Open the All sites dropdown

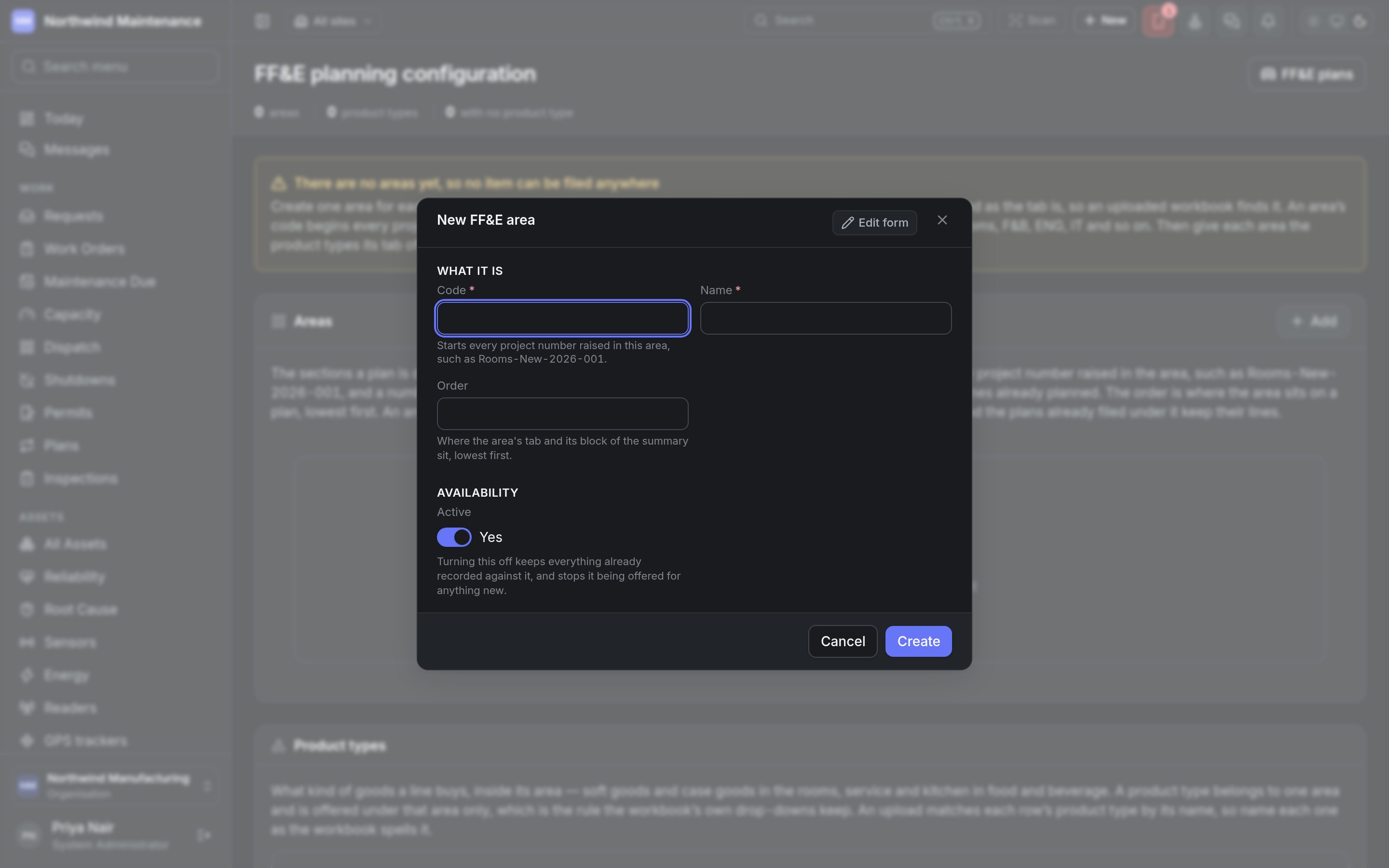[x=333, y=21]
